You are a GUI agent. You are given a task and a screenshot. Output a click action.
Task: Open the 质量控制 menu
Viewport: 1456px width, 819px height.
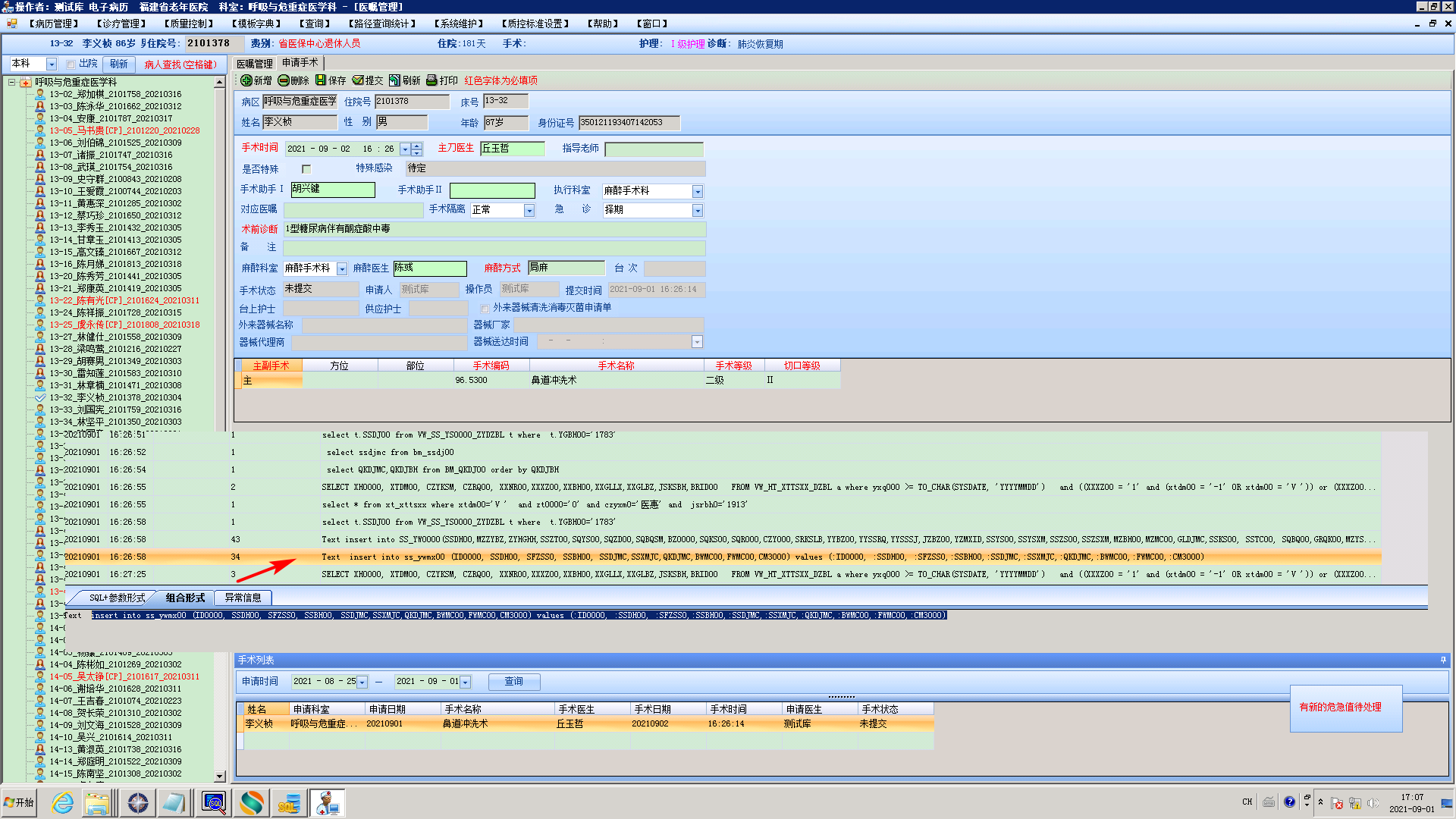[188, 24]
